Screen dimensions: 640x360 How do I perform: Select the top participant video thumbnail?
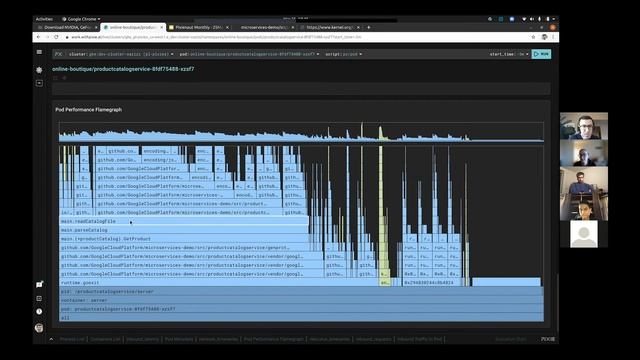(584, 126)
